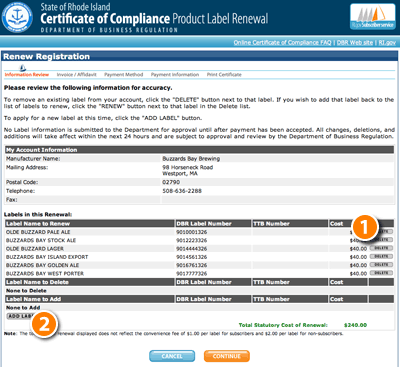Click the OLDE BUZZARD LAGER label name
400x367 pixels.
point(35,249)
